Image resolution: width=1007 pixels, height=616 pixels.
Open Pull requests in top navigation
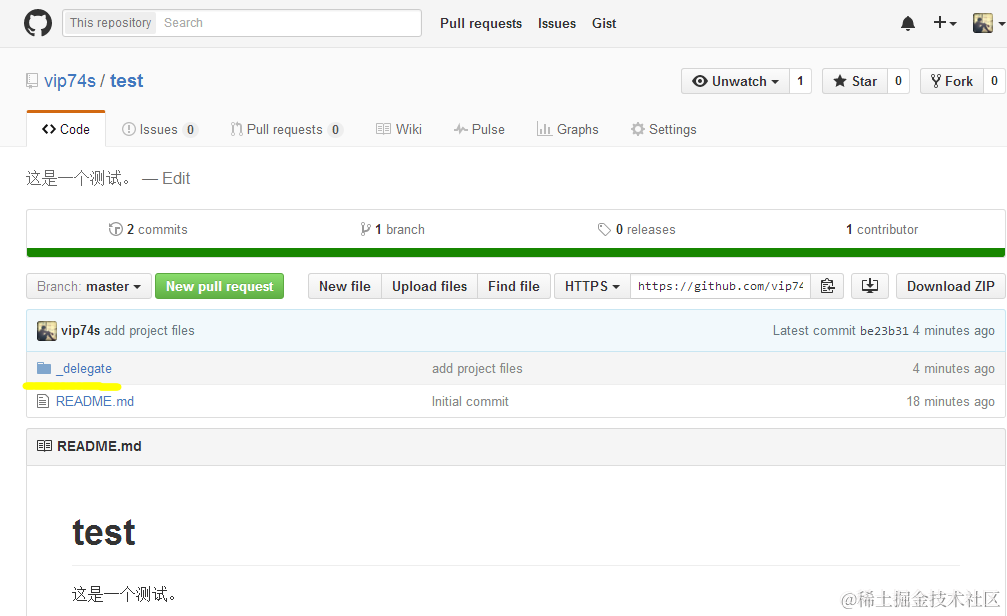click(x=480, y=24)
